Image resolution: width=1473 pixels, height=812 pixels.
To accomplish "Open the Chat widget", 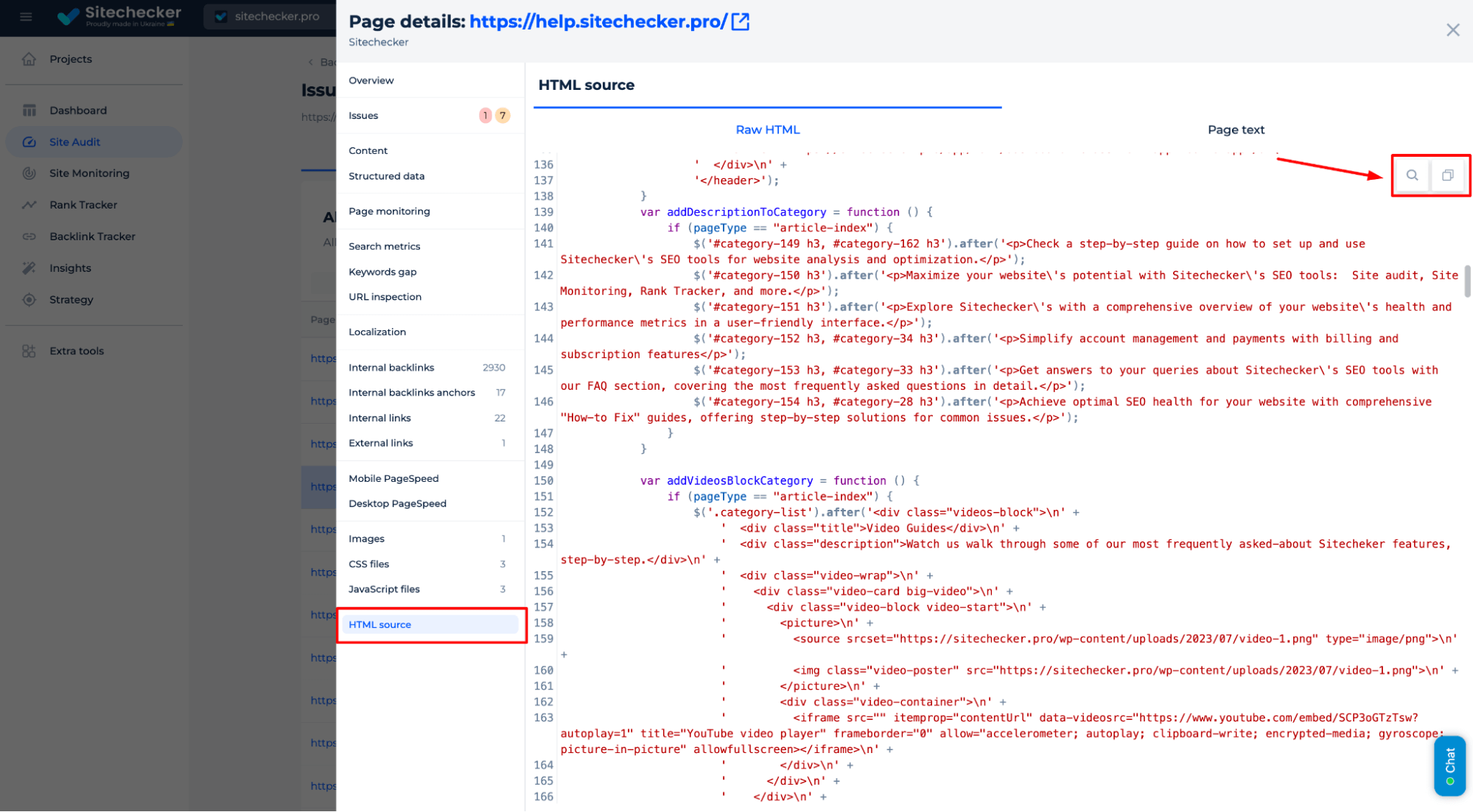I will (x=1449, y=766).
